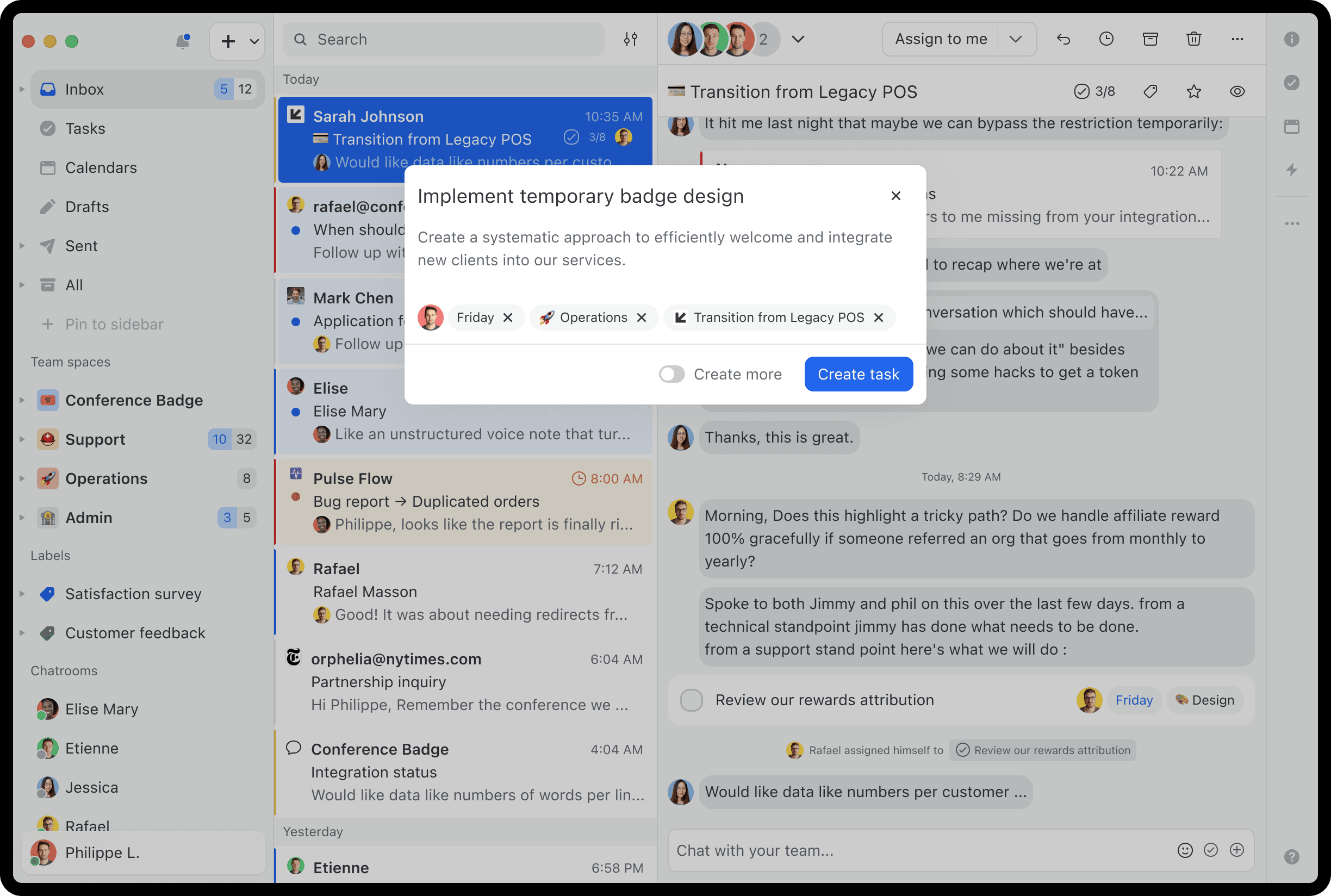Check off Review our rewards attribution task
1331x896 pixels.
click(691, 700)
